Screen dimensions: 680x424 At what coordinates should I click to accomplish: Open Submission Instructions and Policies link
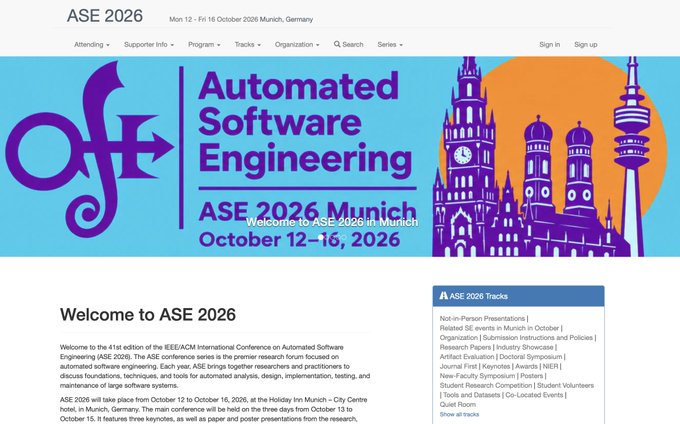pyautogui.click(x=538, y=337)
